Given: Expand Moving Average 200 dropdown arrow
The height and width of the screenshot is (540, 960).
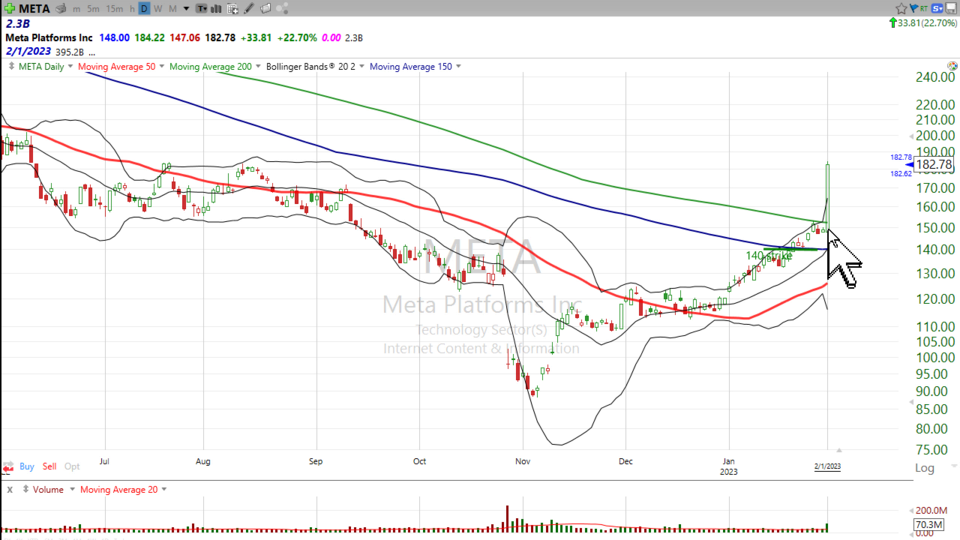Looking at the screenshot, I should click(258, 66).
